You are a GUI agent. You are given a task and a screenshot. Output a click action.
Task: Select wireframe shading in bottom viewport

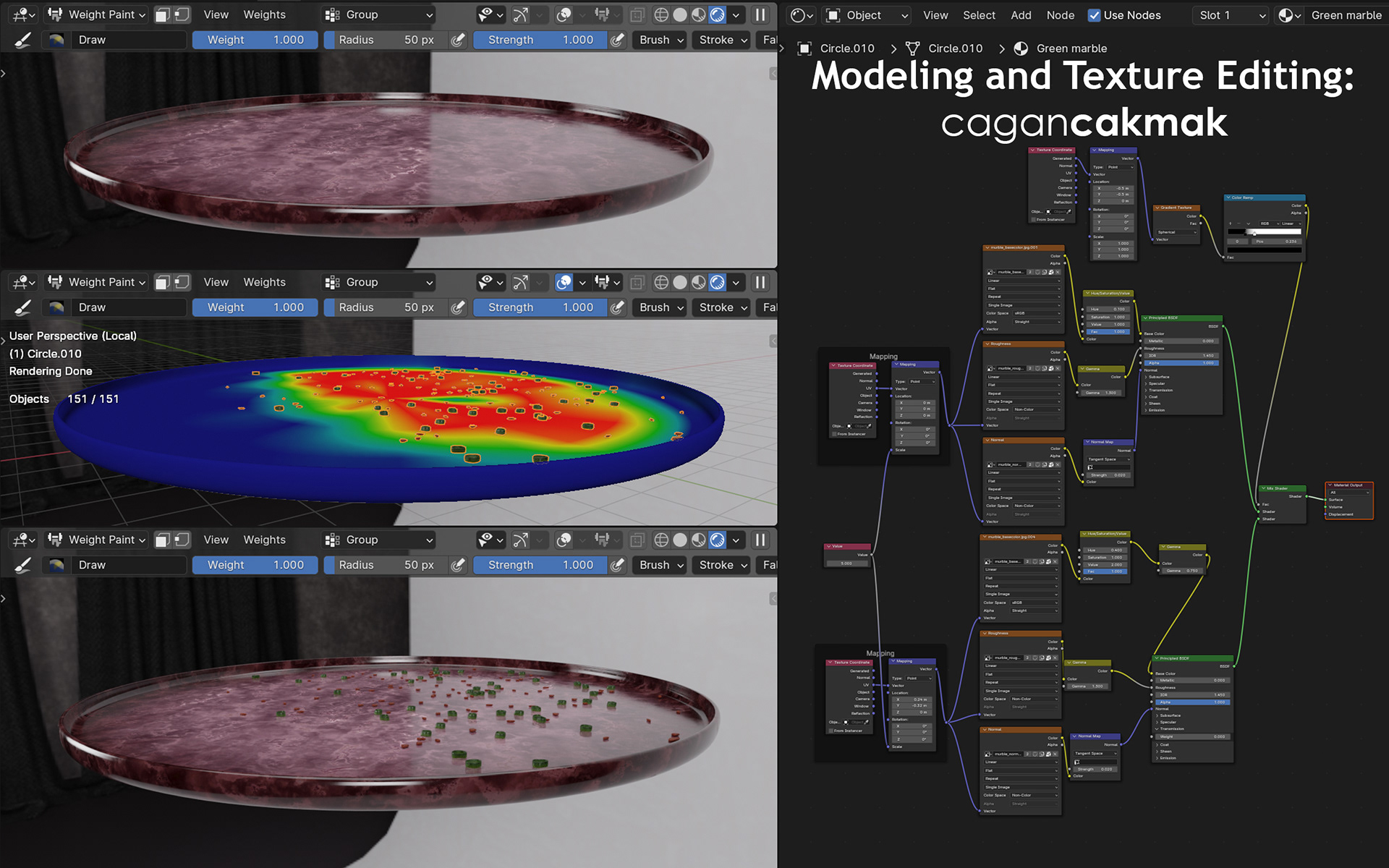pyautogui.click(x=661, y=540)
